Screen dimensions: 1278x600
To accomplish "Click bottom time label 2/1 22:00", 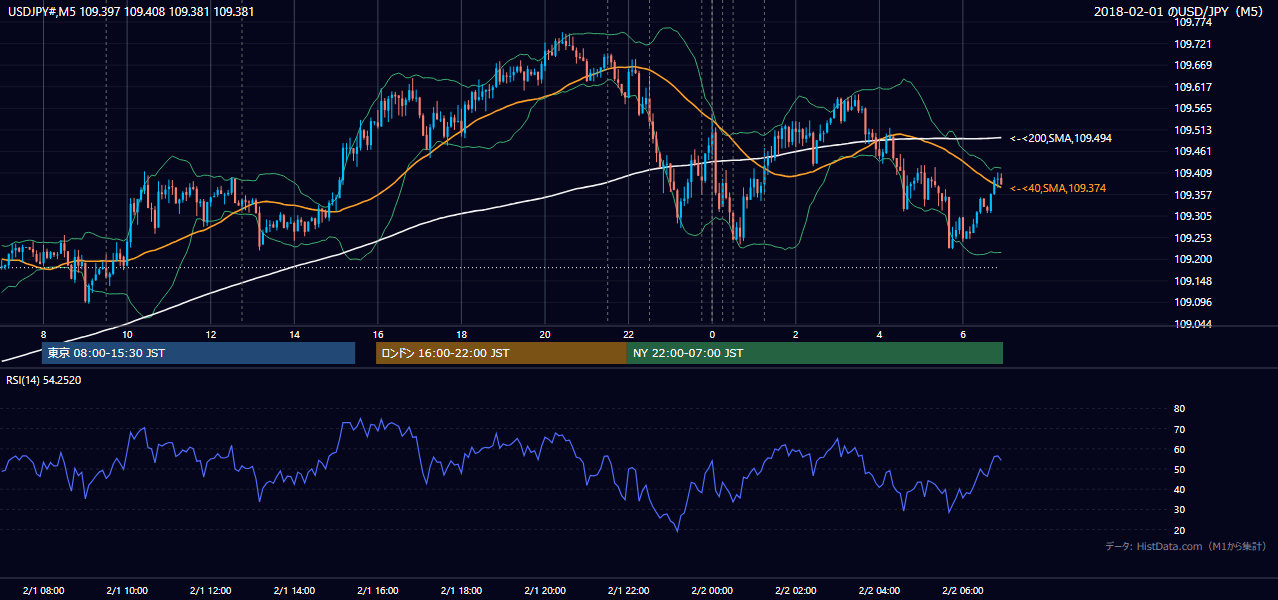I will pos(628,591).
